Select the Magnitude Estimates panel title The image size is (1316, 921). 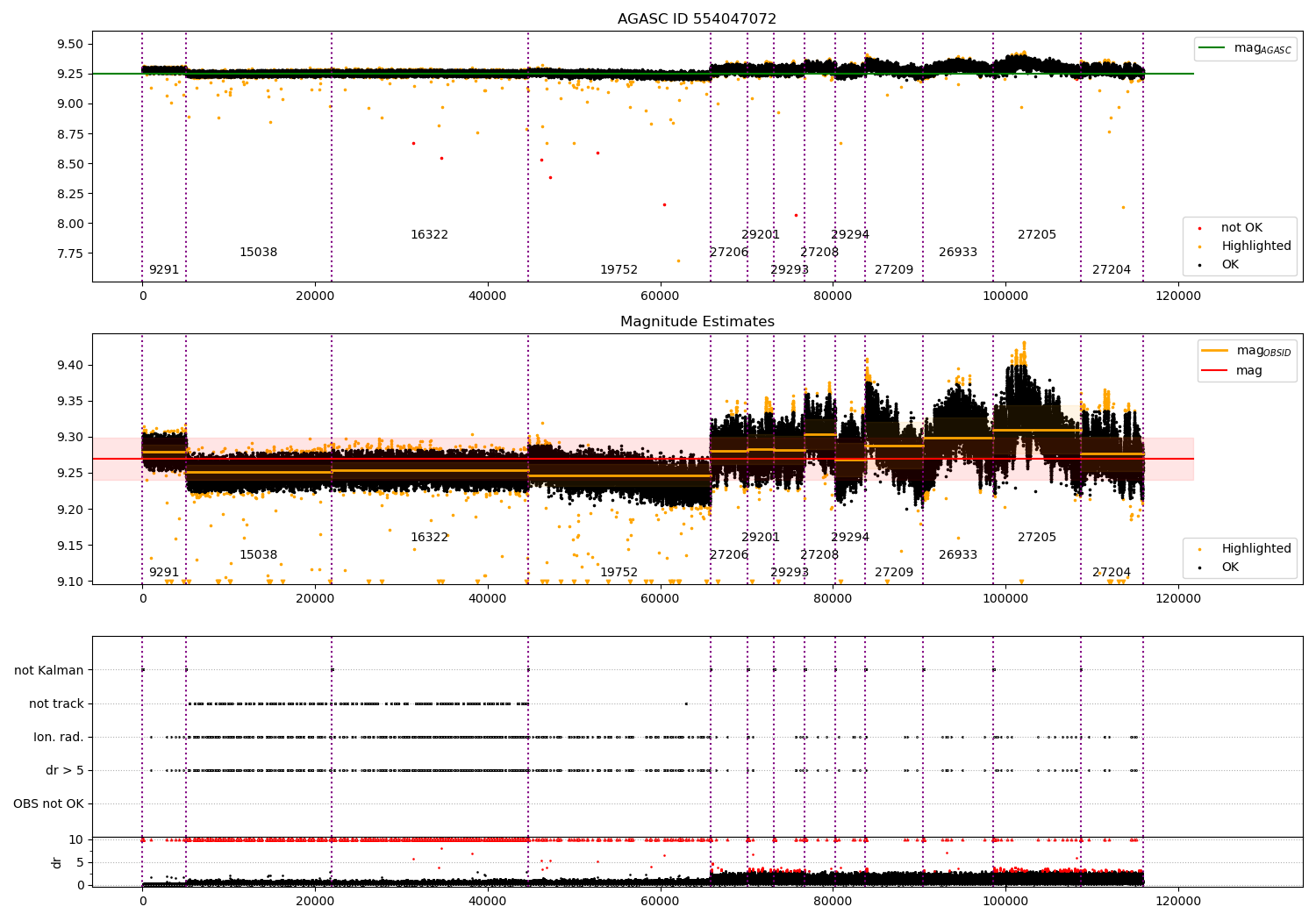697,322
